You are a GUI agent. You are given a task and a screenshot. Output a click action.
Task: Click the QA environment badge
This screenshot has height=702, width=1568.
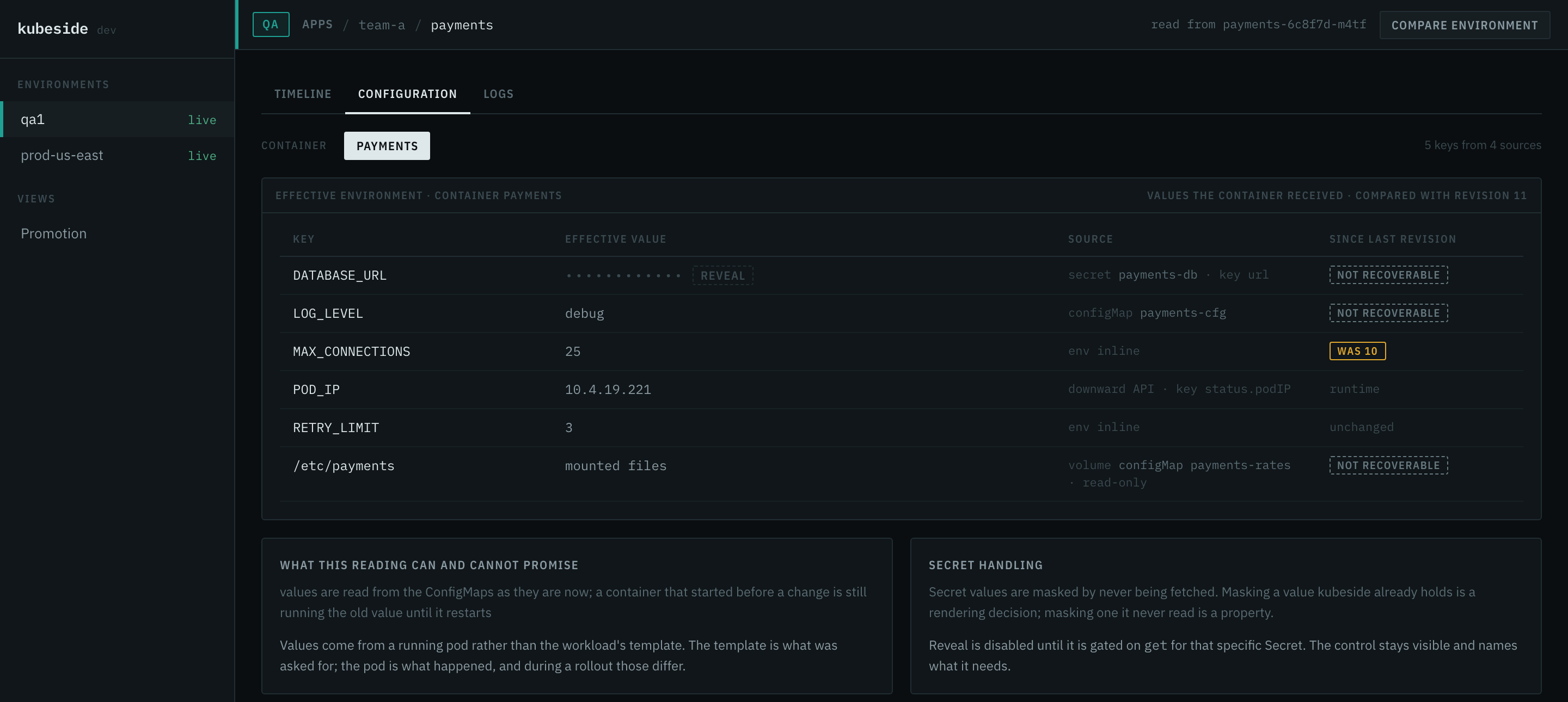[x=271, y=25]
